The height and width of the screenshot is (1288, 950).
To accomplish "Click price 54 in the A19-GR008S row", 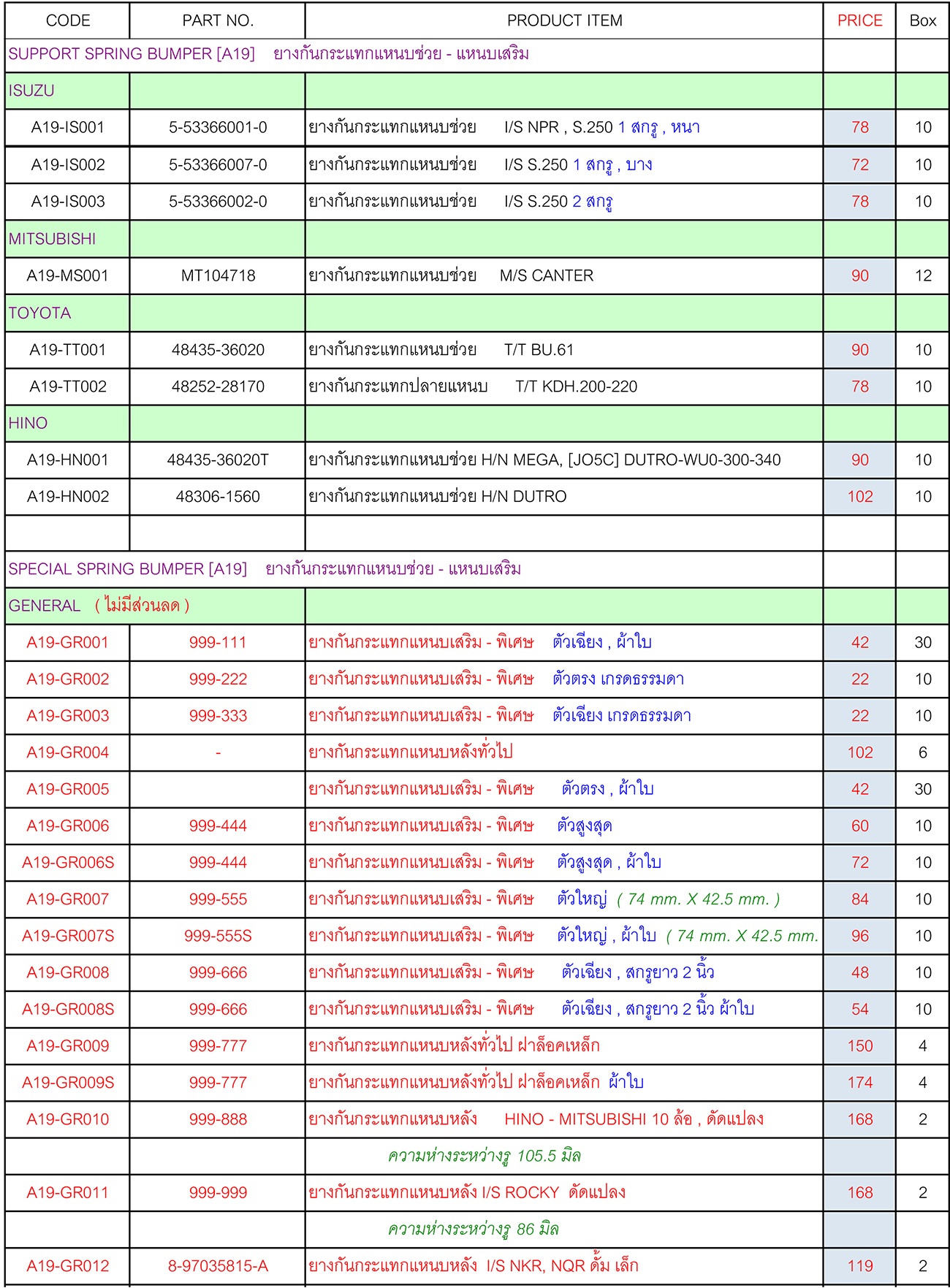I will point(860,1010).
